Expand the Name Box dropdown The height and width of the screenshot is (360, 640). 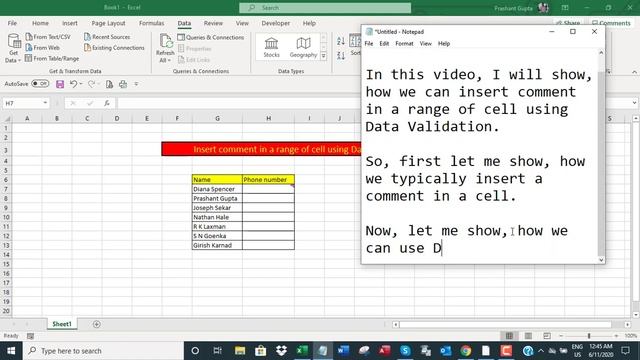[45, 103]
